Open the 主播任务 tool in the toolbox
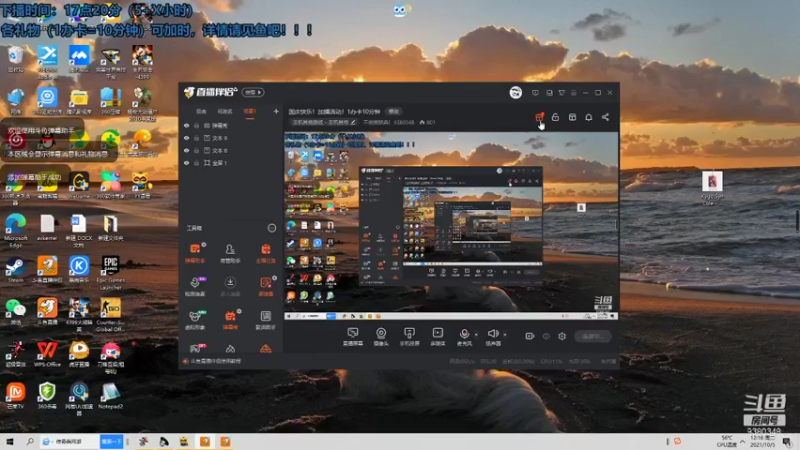This screenshot has width=800, height=450. point(265,253)
